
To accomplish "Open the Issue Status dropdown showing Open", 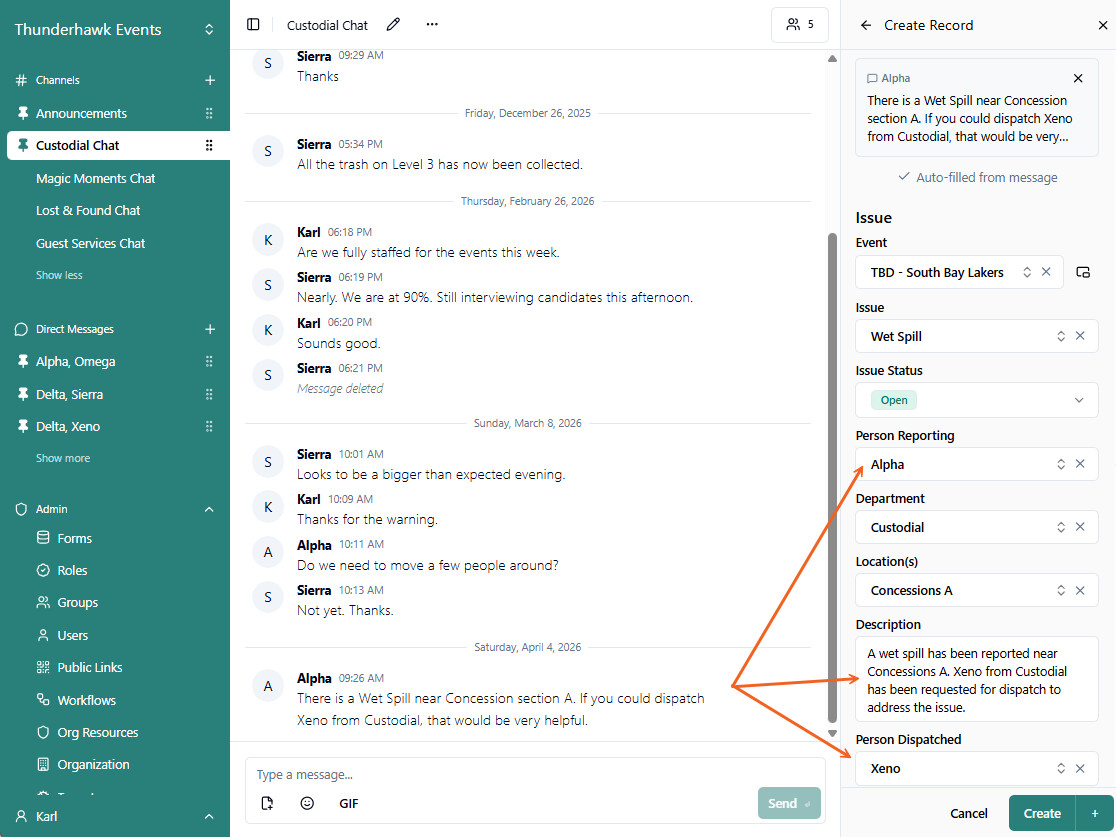I will tap(976, 400).
